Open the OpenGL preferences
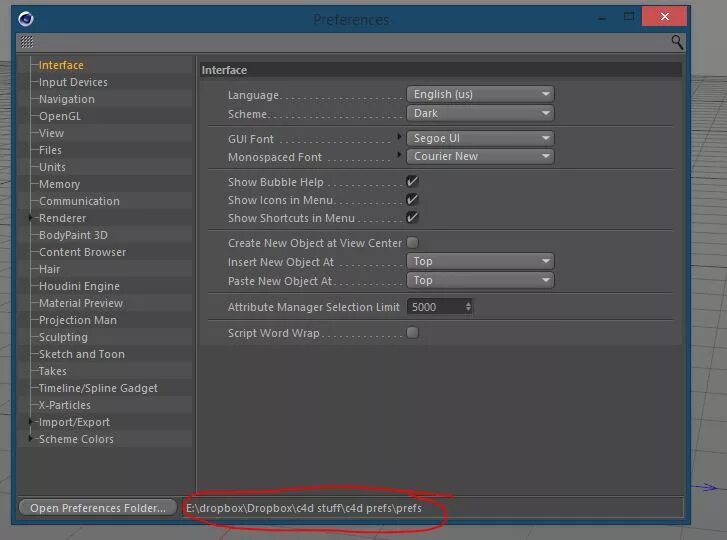 [x=60, y=116]
